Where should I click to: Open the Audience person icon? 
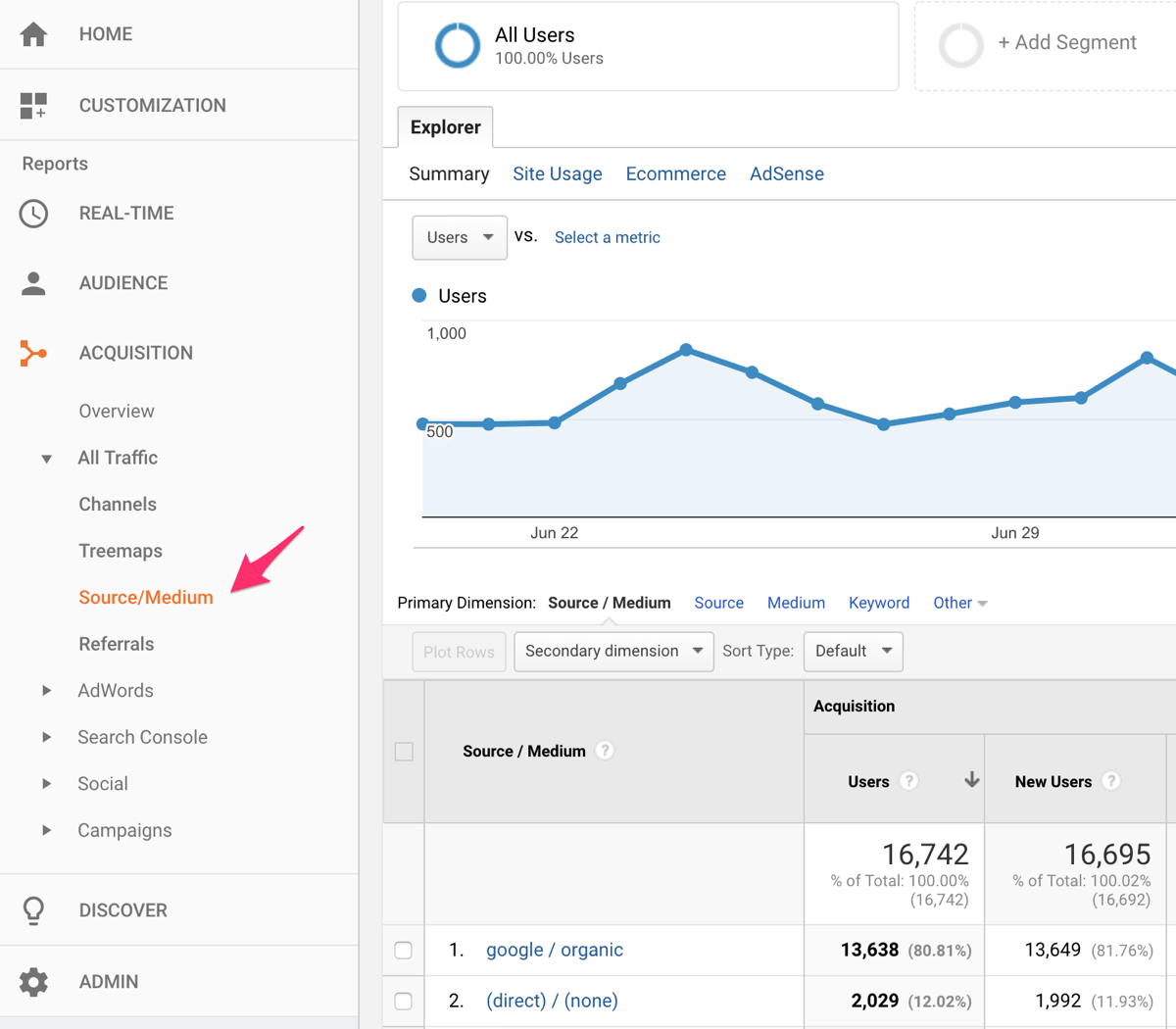pos(33,283)
